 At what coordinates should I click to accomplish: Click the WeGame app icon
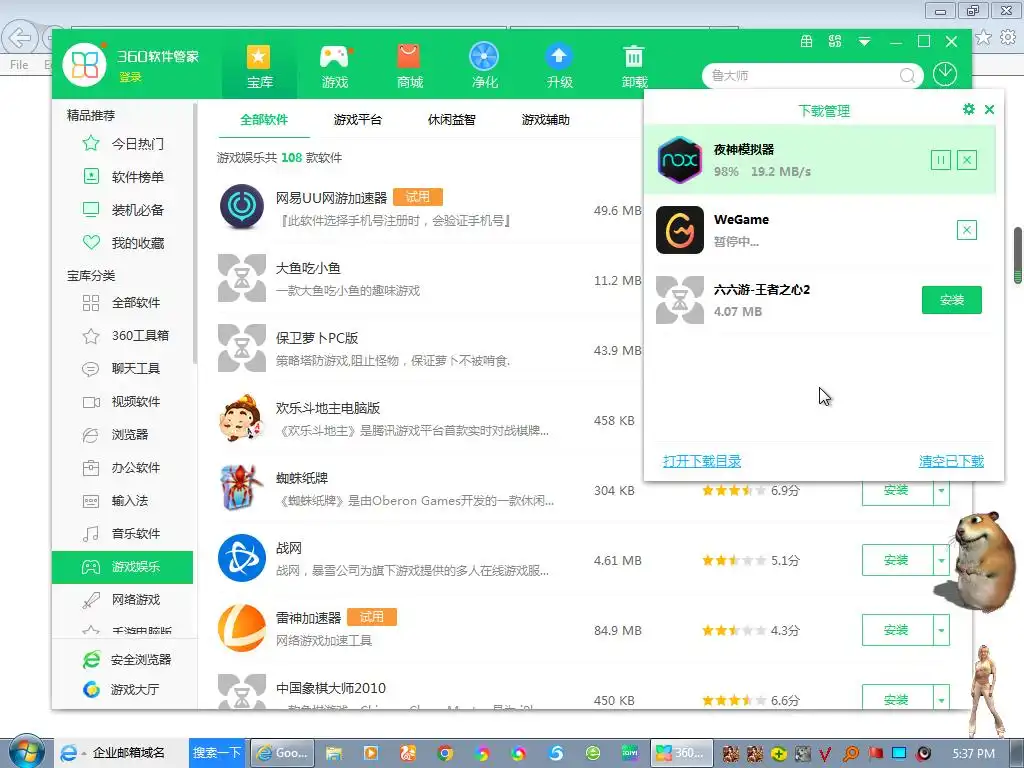pos(680,230)
